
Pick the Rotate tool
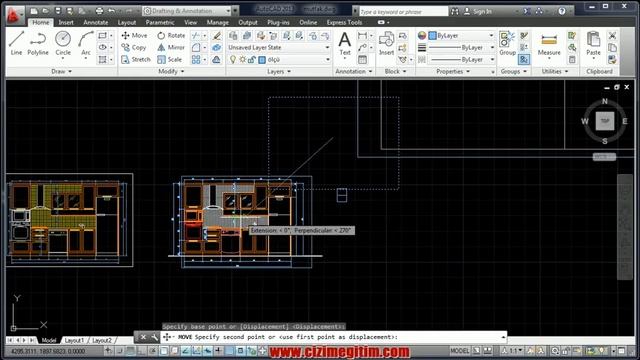171,36
